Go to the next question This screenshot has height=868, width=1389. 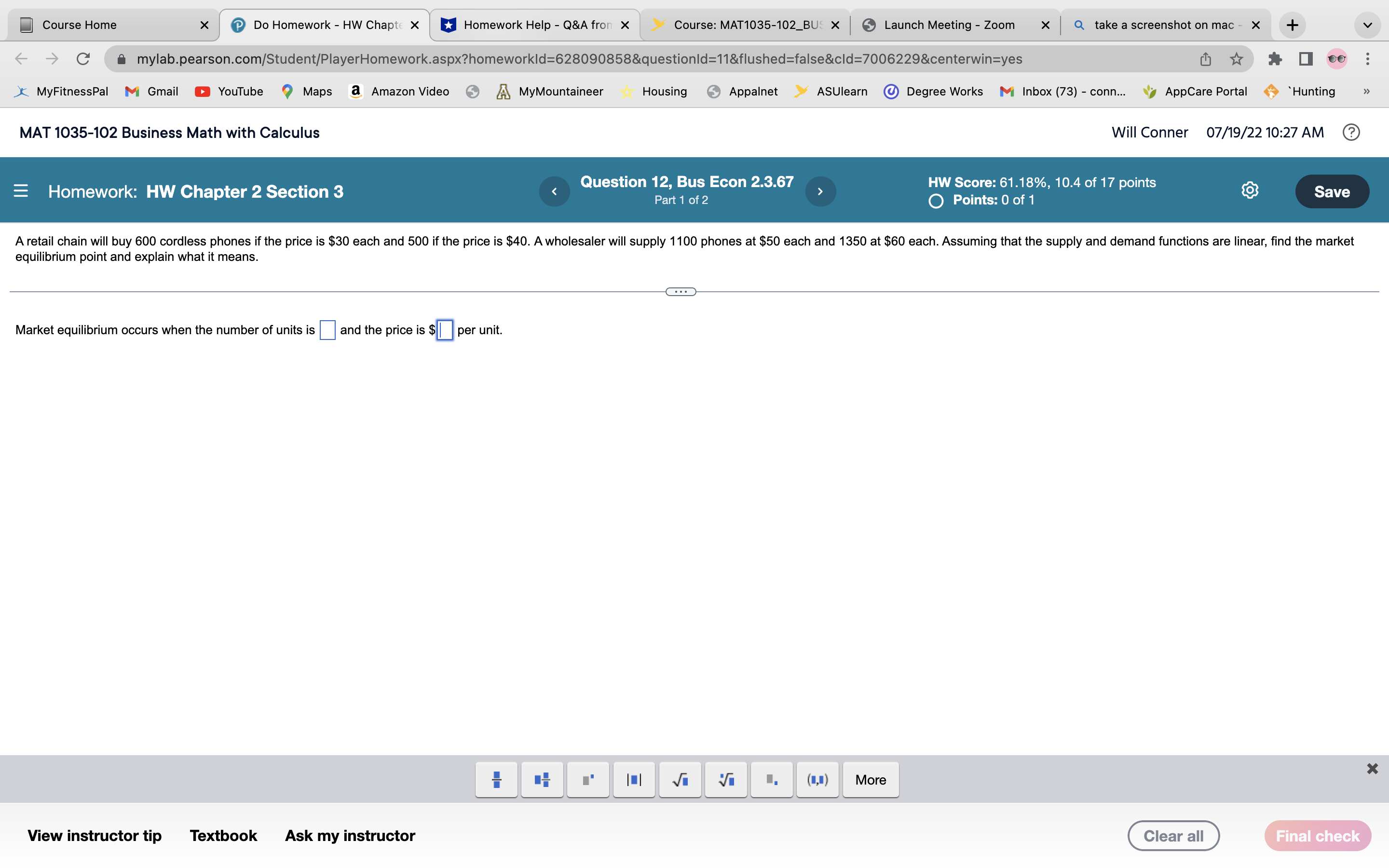click(820, 191)
